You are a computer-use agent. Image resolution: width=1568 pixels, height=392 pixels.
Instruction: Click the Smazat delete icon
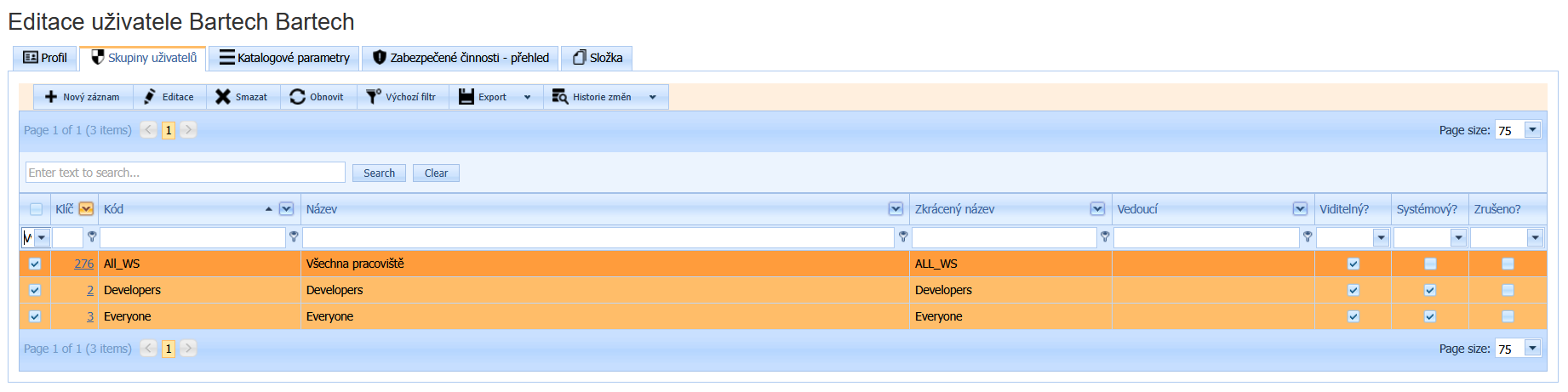(223, 97)
